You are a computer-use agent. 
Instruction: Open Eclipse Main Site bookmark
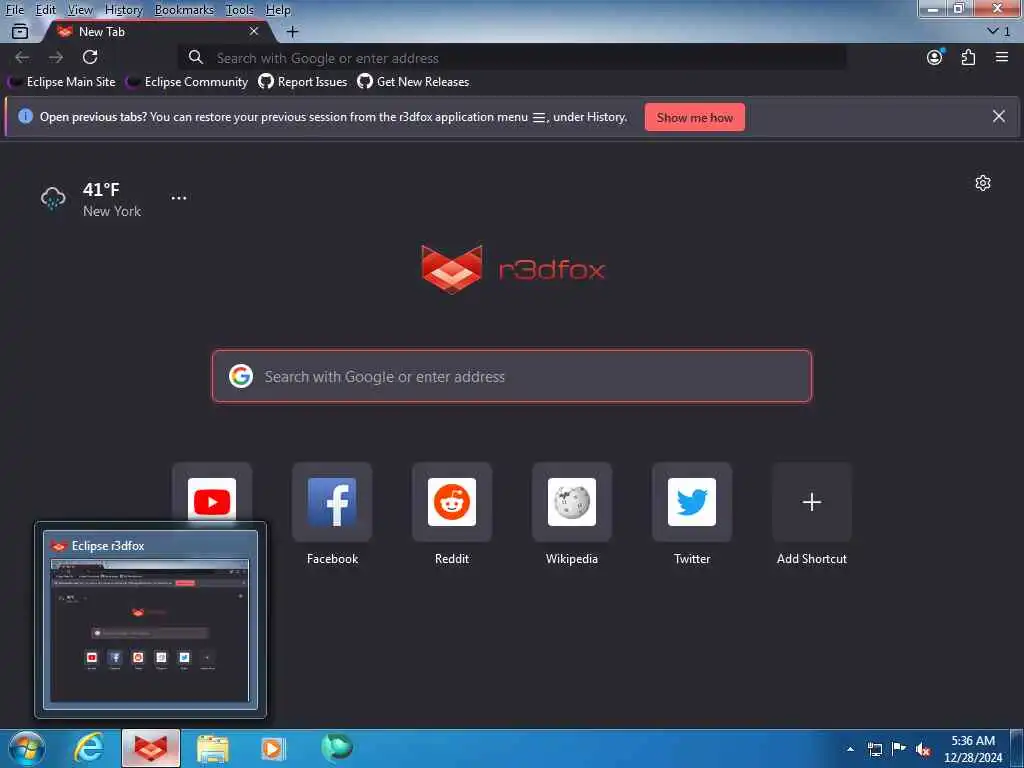(61, 82)
